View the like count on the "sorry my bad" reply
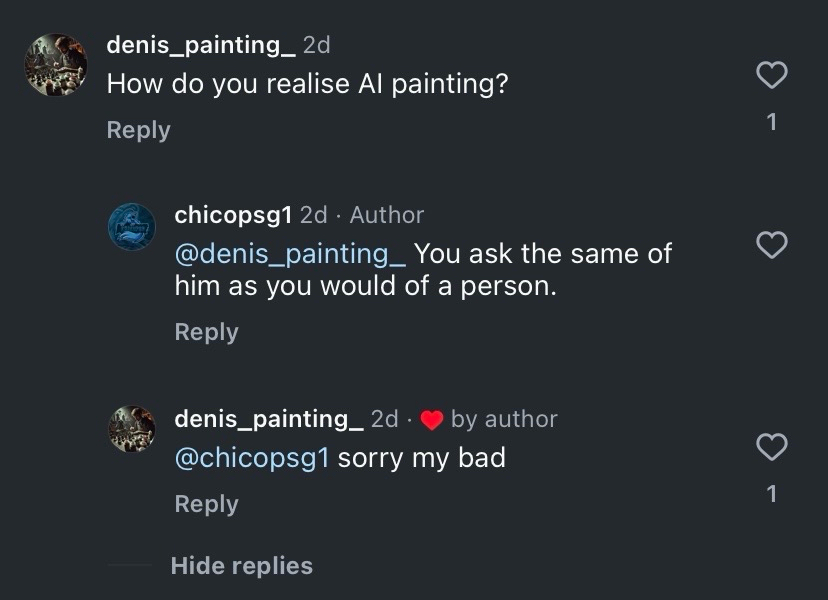Screen dimensions: 828x600 [x=771, y=493]
